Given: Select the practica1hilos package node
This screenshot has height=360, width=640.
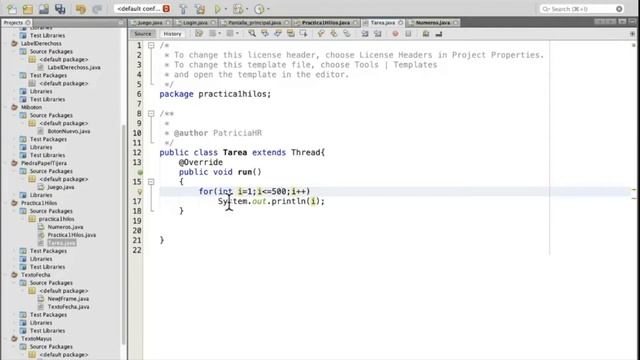Looking at the screenshot, I should click(56, 219).
